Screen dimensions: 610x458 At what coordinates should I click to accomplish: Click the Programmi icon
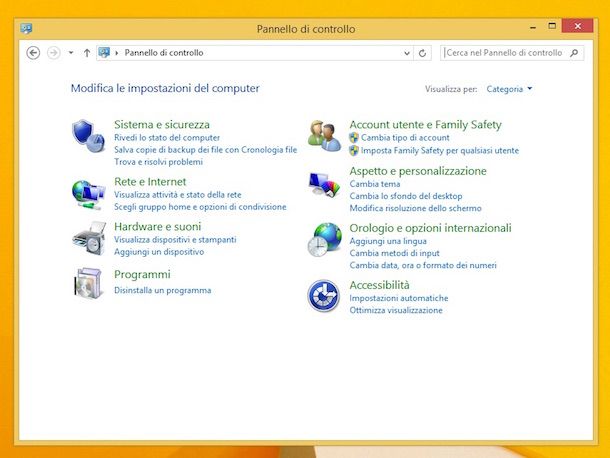87,284
